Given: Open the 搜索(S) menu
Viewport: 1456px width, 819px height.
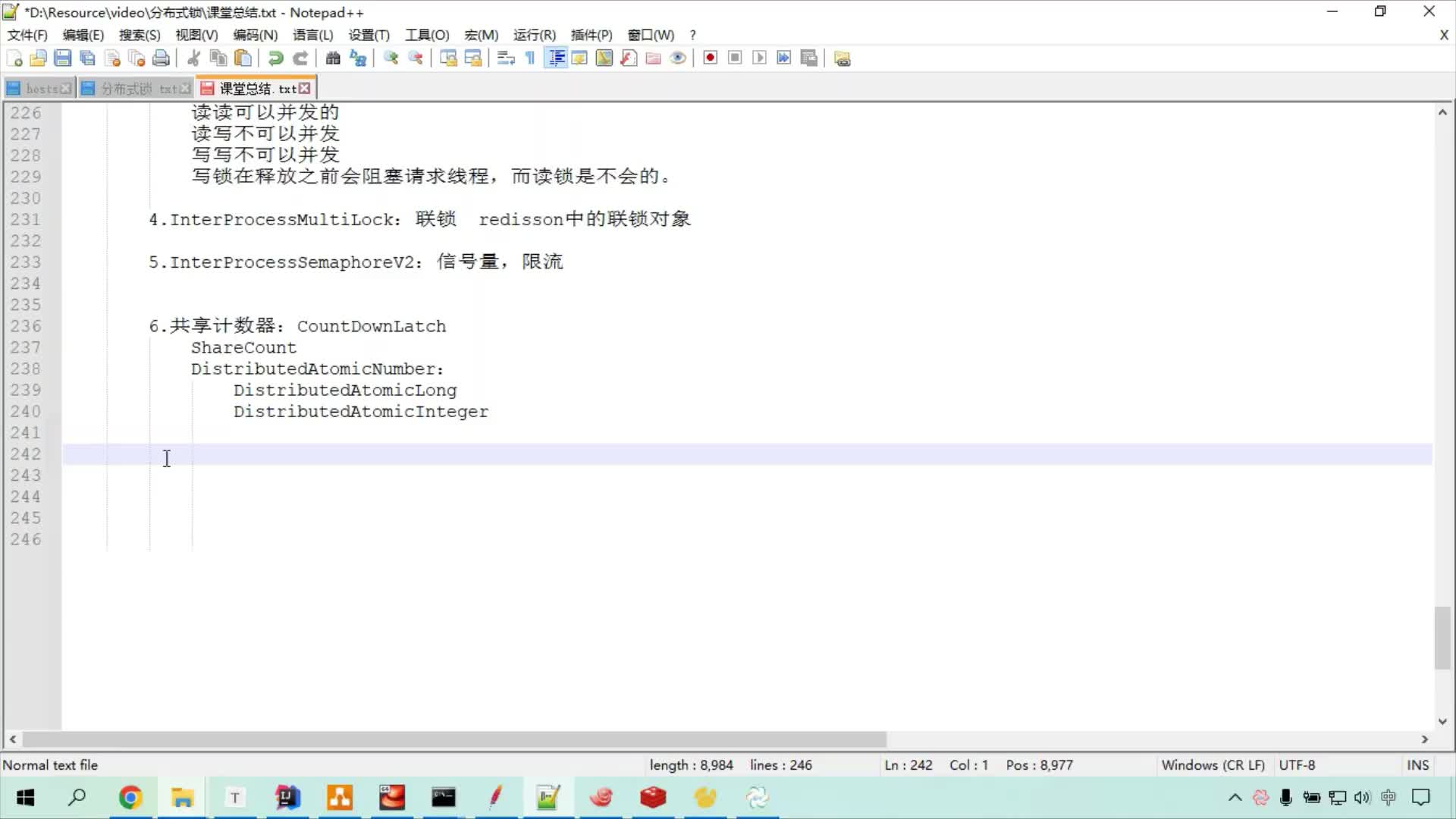Looking at the screenshot, I should point(140,35).
